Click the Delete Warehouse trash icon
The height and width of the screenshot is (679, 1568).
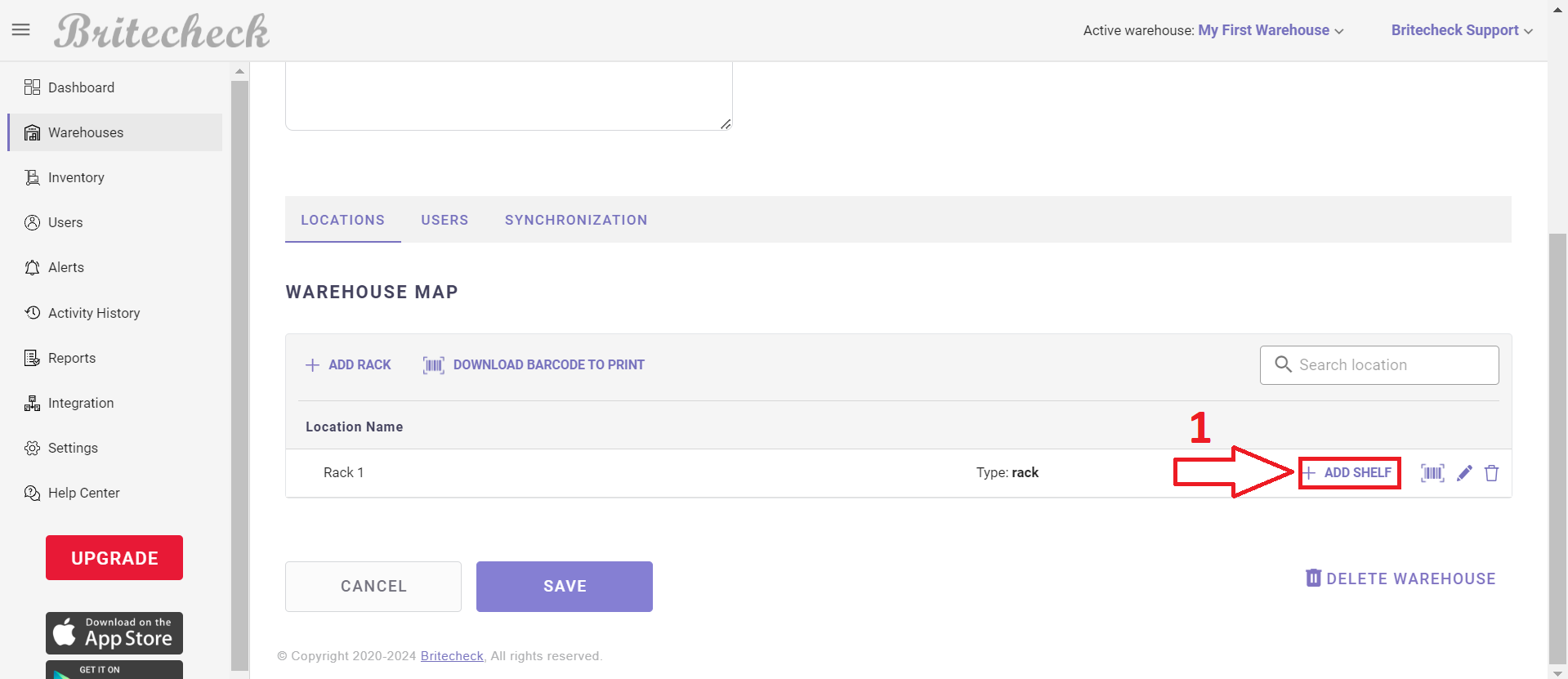point(1313,578)
